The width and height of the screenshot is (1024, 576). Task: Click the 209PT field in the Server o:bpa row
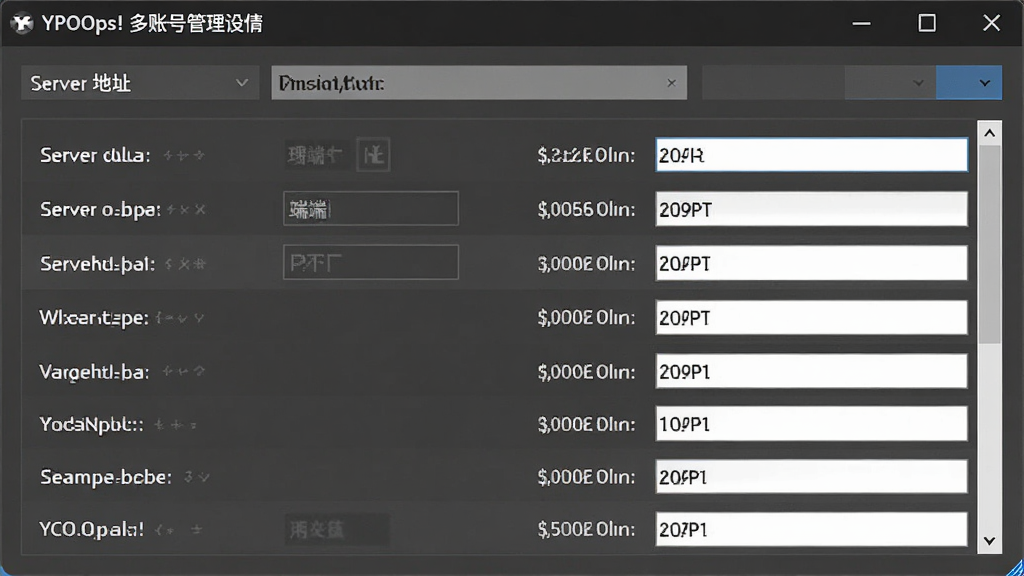pyautogui.click(x=811, y=209)
